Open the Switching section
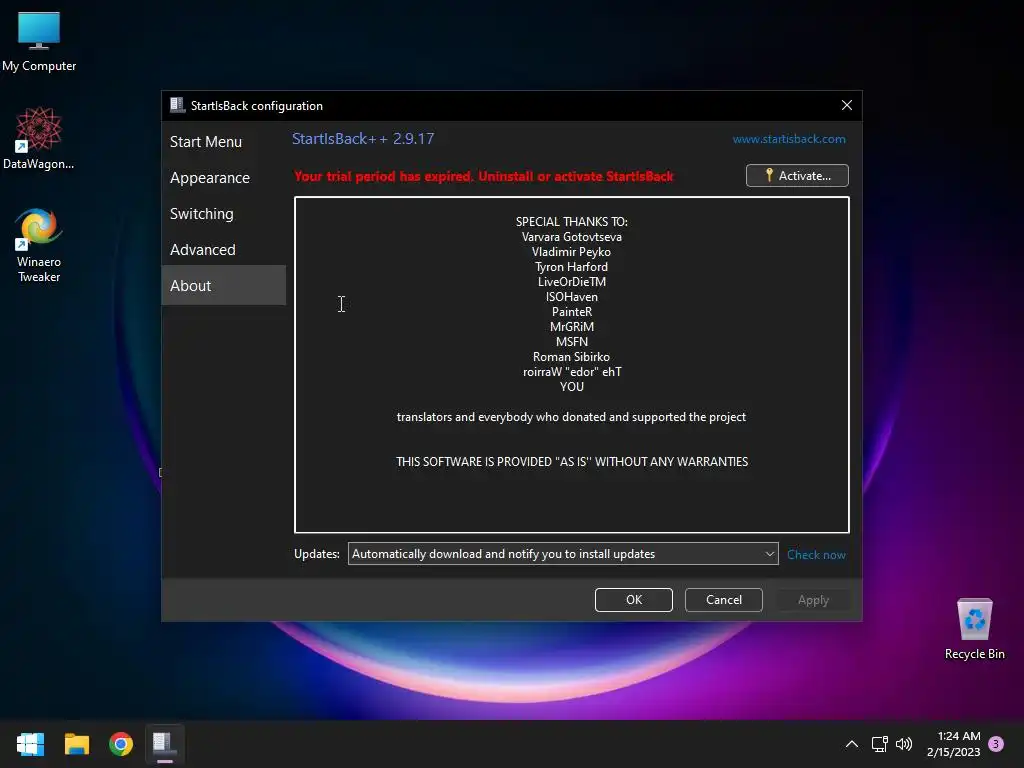 point(224,214)
